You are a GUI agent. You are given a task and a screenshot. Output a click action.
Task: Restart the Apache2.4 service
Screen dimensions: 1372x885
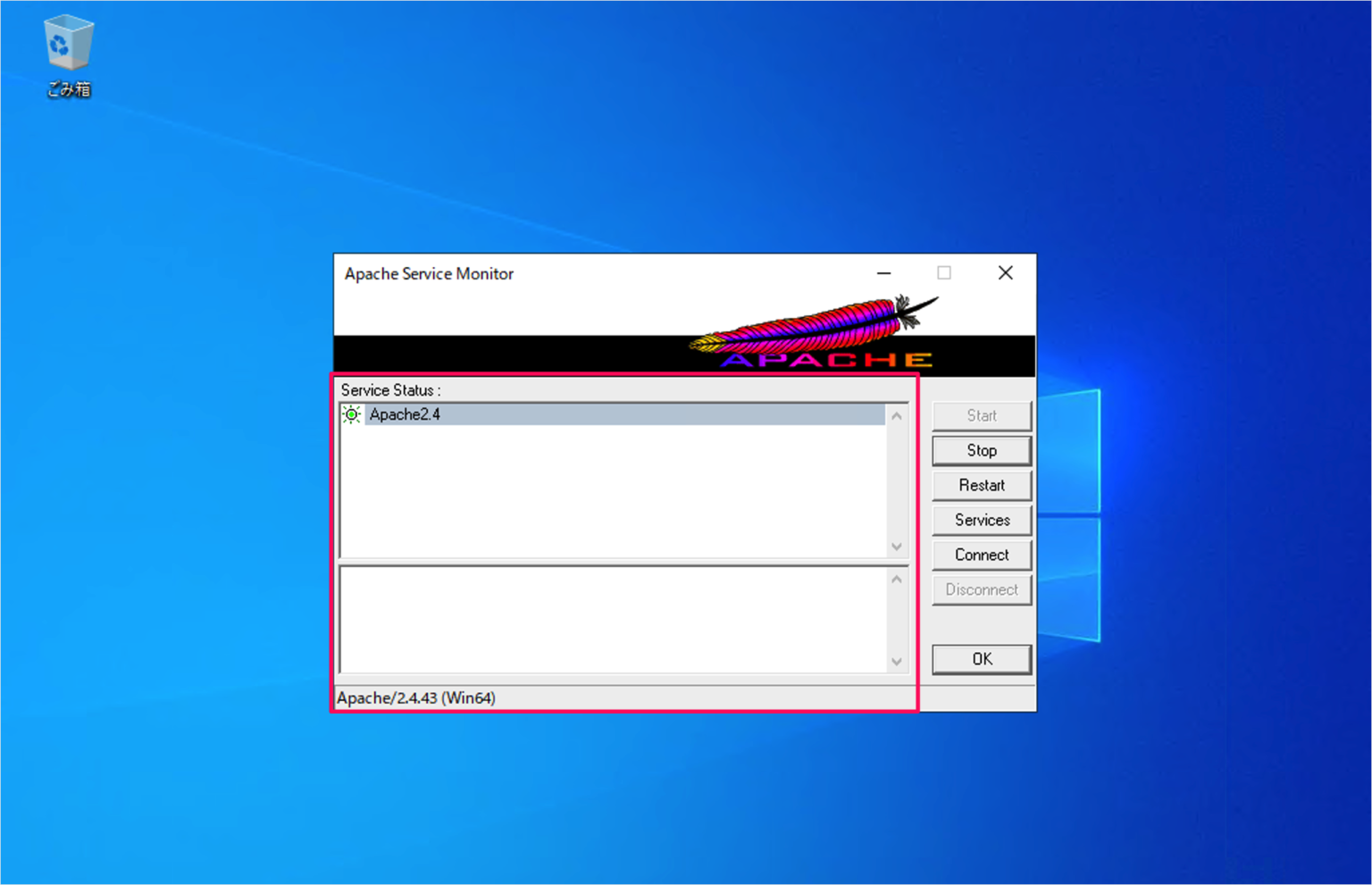[x=981, y=485]
